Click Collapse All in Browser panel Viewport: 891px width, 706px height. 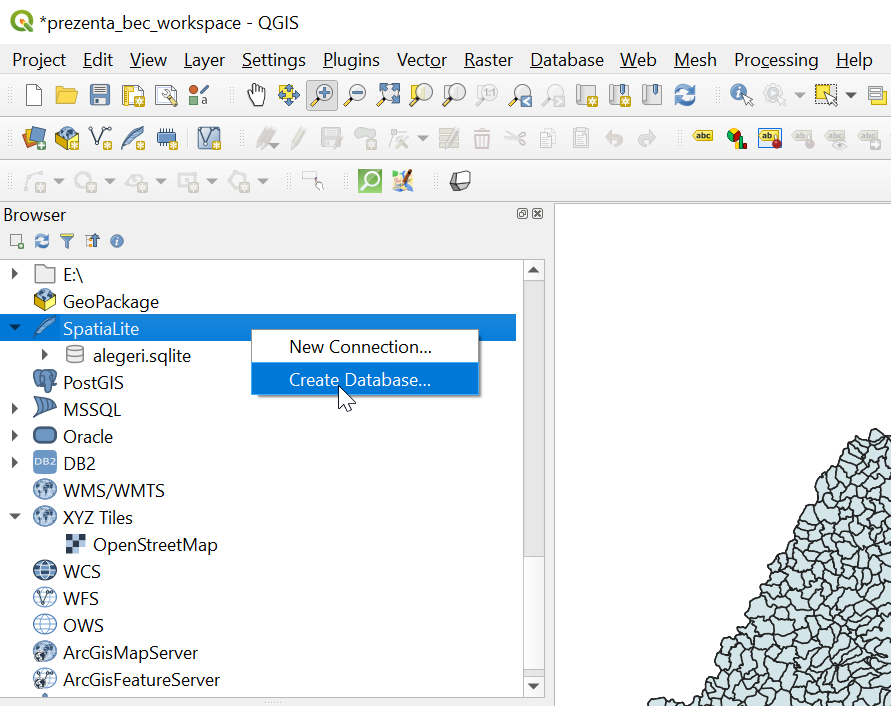[x=92, y=242]
